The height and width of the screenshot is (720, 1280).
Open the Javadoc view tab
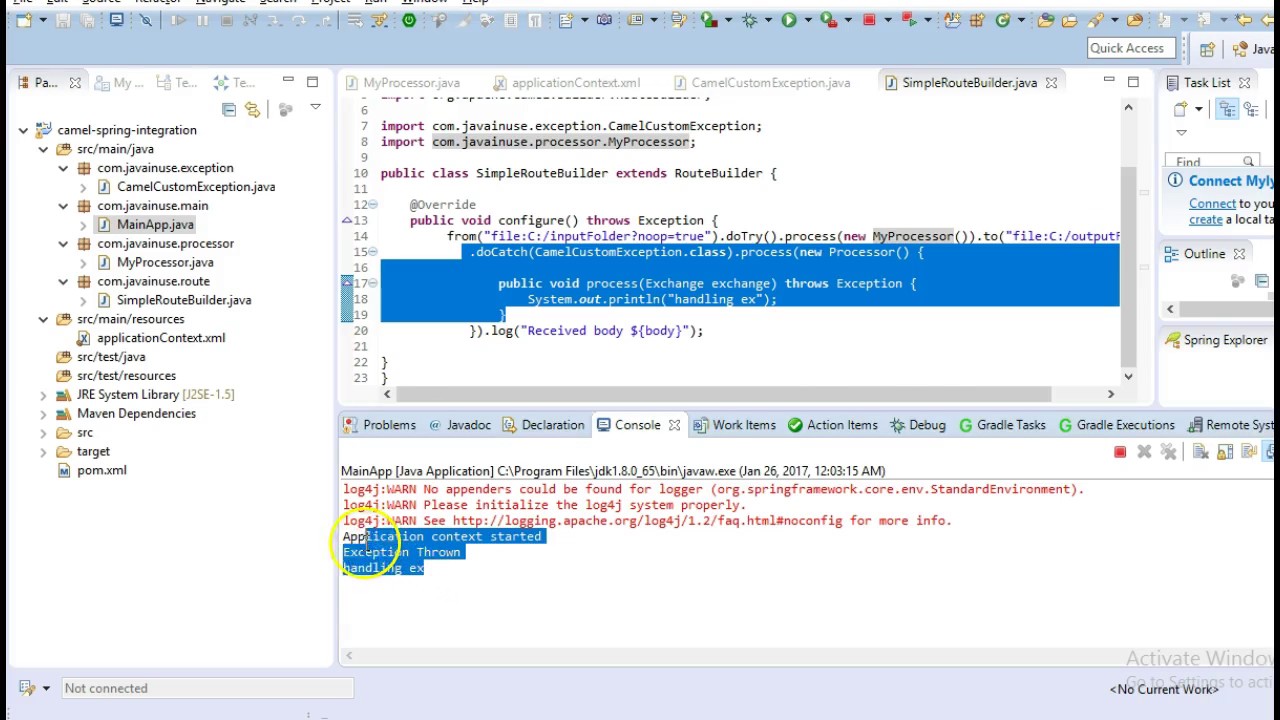tap(459, 425)
